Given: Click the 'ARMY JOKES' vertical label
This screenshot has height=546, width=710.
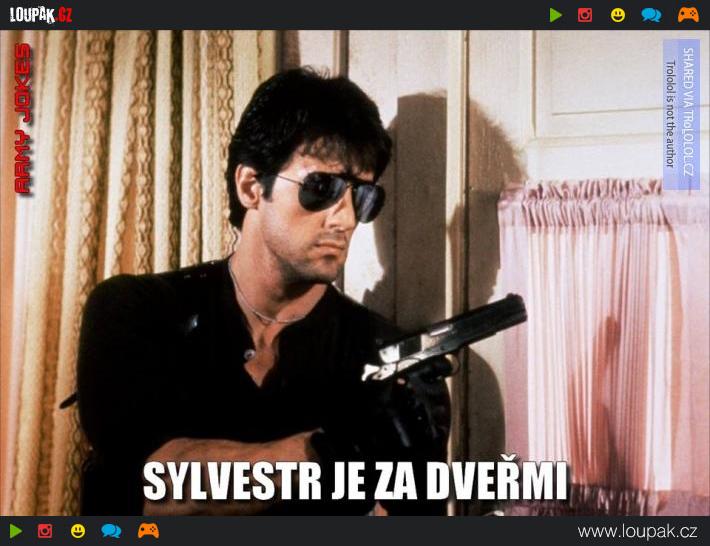Looking at the screenshot, I should coord(23,119).
